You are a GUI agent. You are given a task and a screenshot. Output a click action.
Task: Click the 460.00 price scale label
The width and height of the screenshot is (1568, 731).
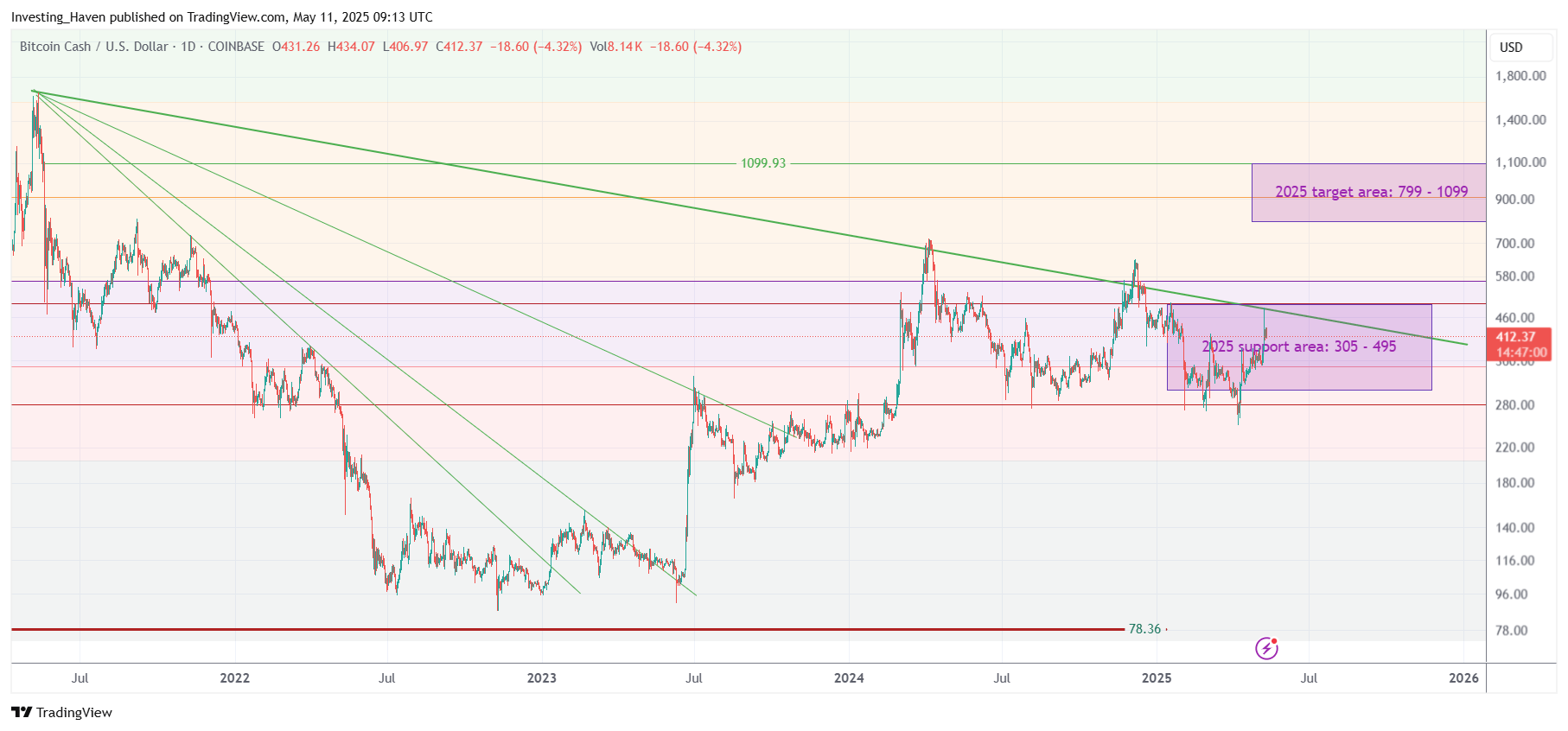tap(1515, 318)
